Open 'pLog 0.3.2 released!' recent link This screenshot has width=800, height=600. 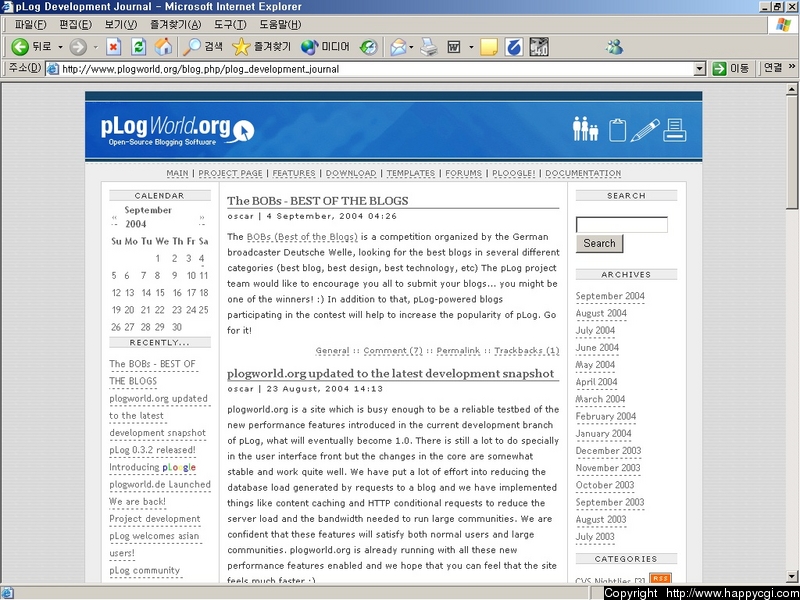pyautogui.click(x=152, y=451)
